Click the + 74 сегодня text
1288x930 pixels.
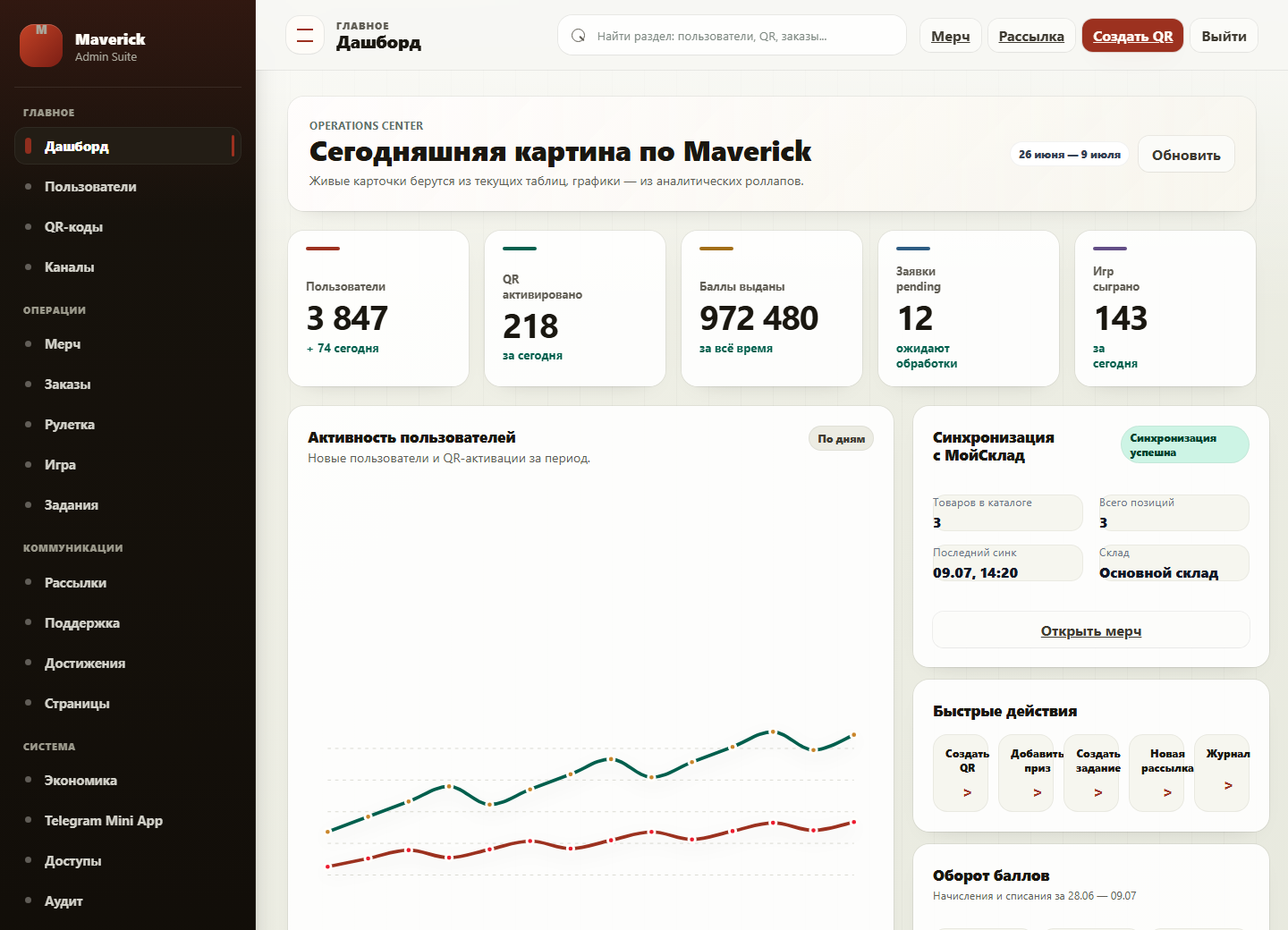point(343,348)
